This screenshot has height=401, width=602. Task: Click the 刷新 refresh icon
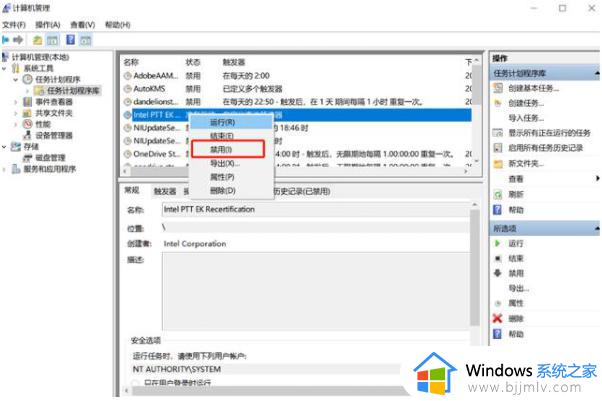click(x=498, y=194)
